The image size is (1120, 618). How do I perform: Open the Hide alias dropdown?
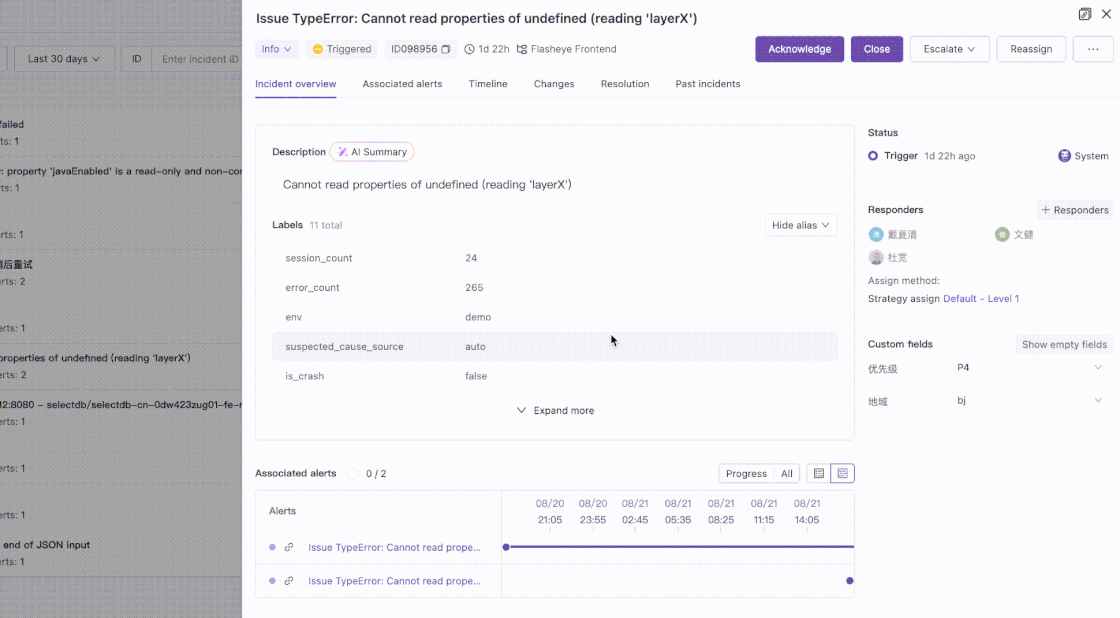pyautogui.click(x=801, y=225)
